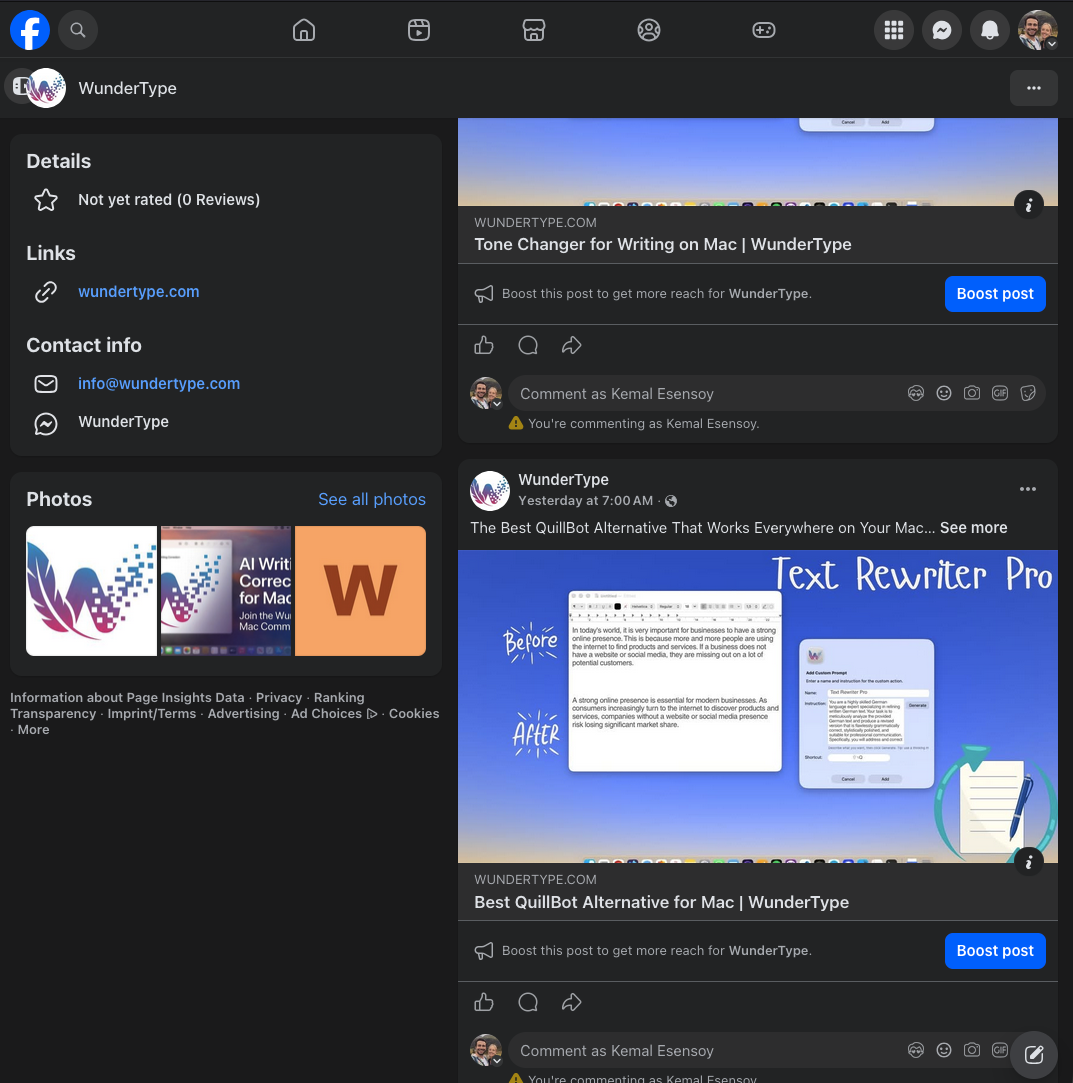The image size is (1073, 1083).
Task: Open the Facebook logo home link
Action: pyautogui.click(x=30, y=30)
